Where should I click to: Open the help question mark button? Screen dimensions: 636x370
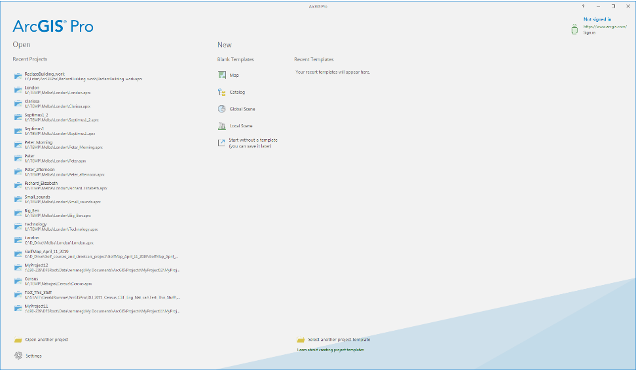pyautogui.click(x=583, y=6)
